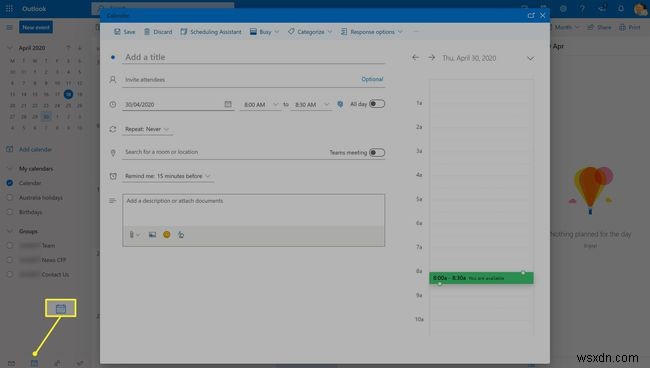Viewport: 650px width, 368px height.
Task: Toggle the All day switch
Action: [x=377, y=104]
